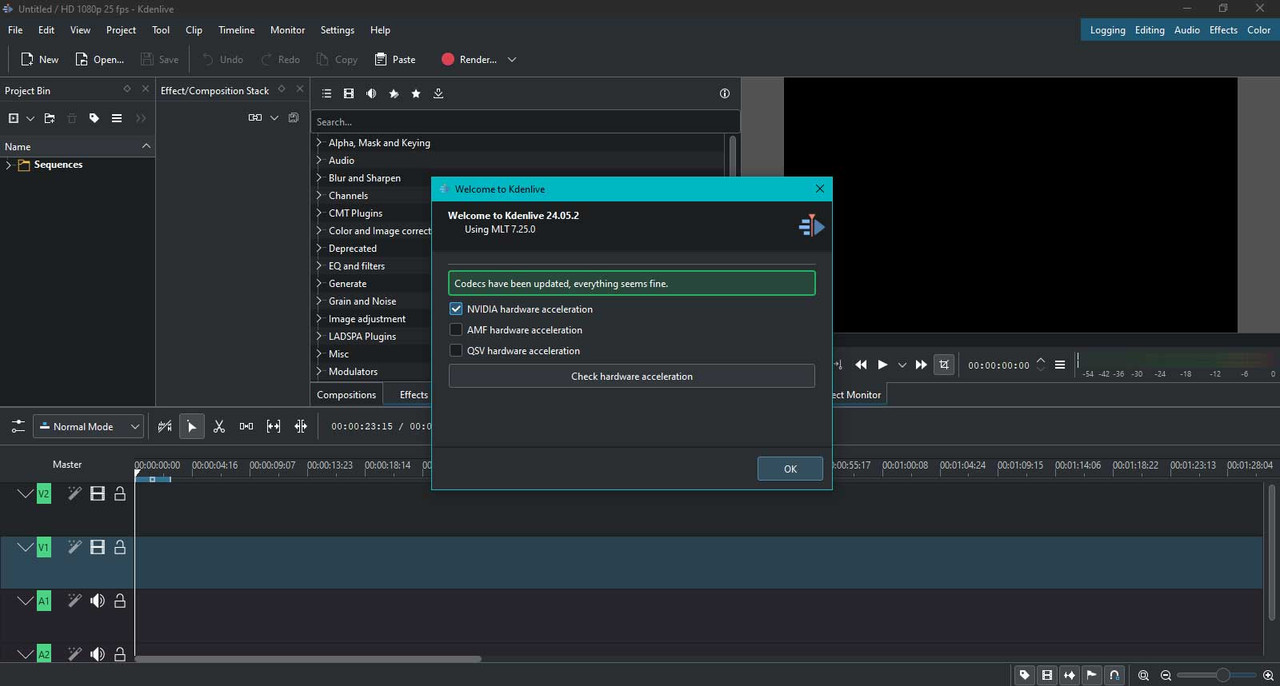Image resolution: width=1280 pixels, height=686 pixels.
Task: Click the A1 track effects wand icon
Action: pos(74,600)
